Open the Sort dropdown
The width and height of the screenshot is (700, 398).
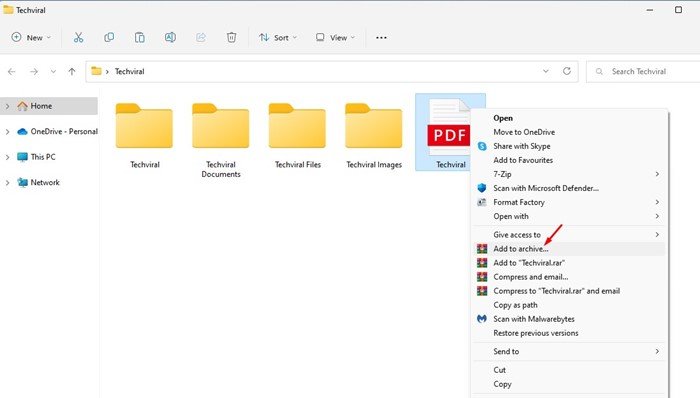(278, 37)
